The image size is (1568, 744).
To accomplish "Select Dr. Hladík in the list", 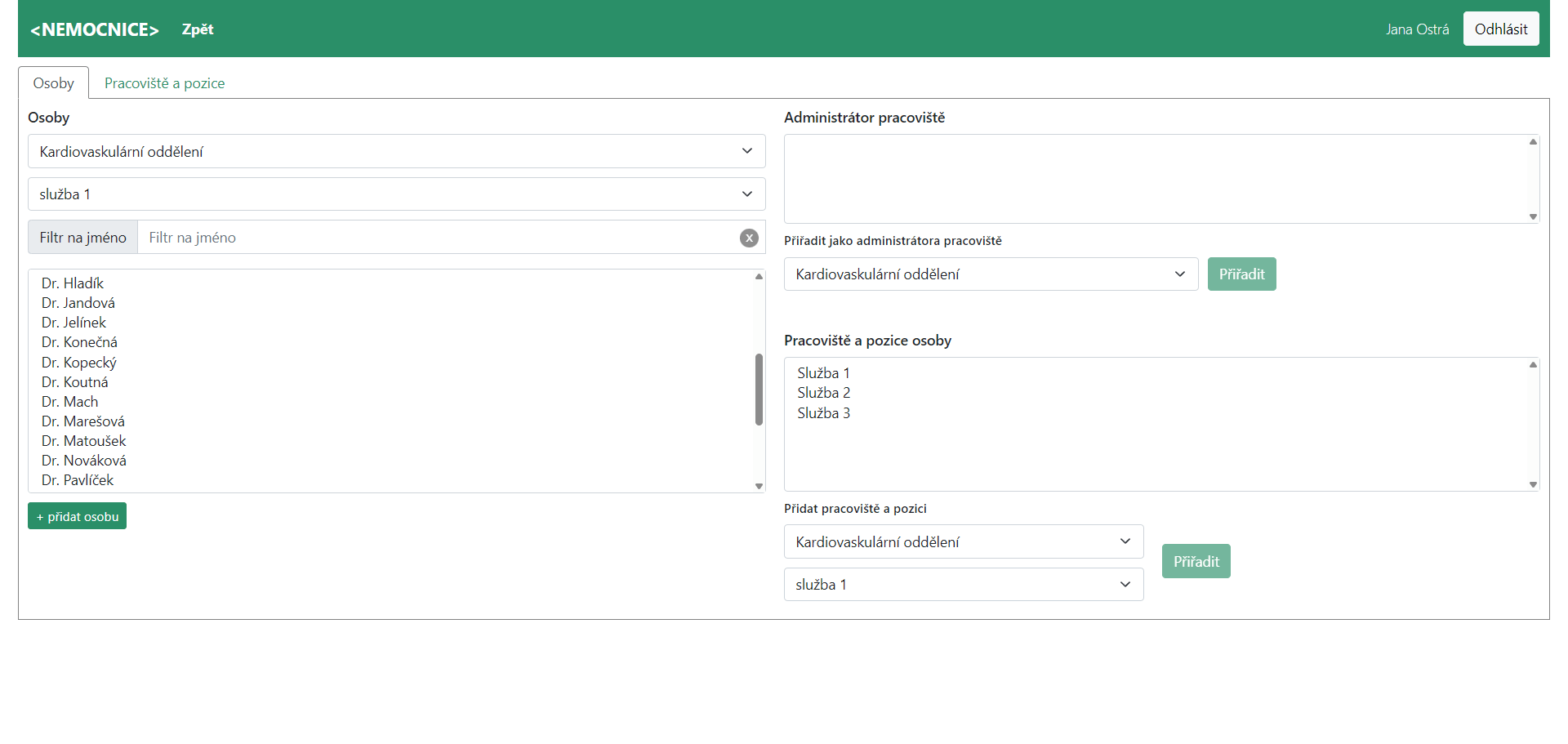I will click(x=73, y=283).
